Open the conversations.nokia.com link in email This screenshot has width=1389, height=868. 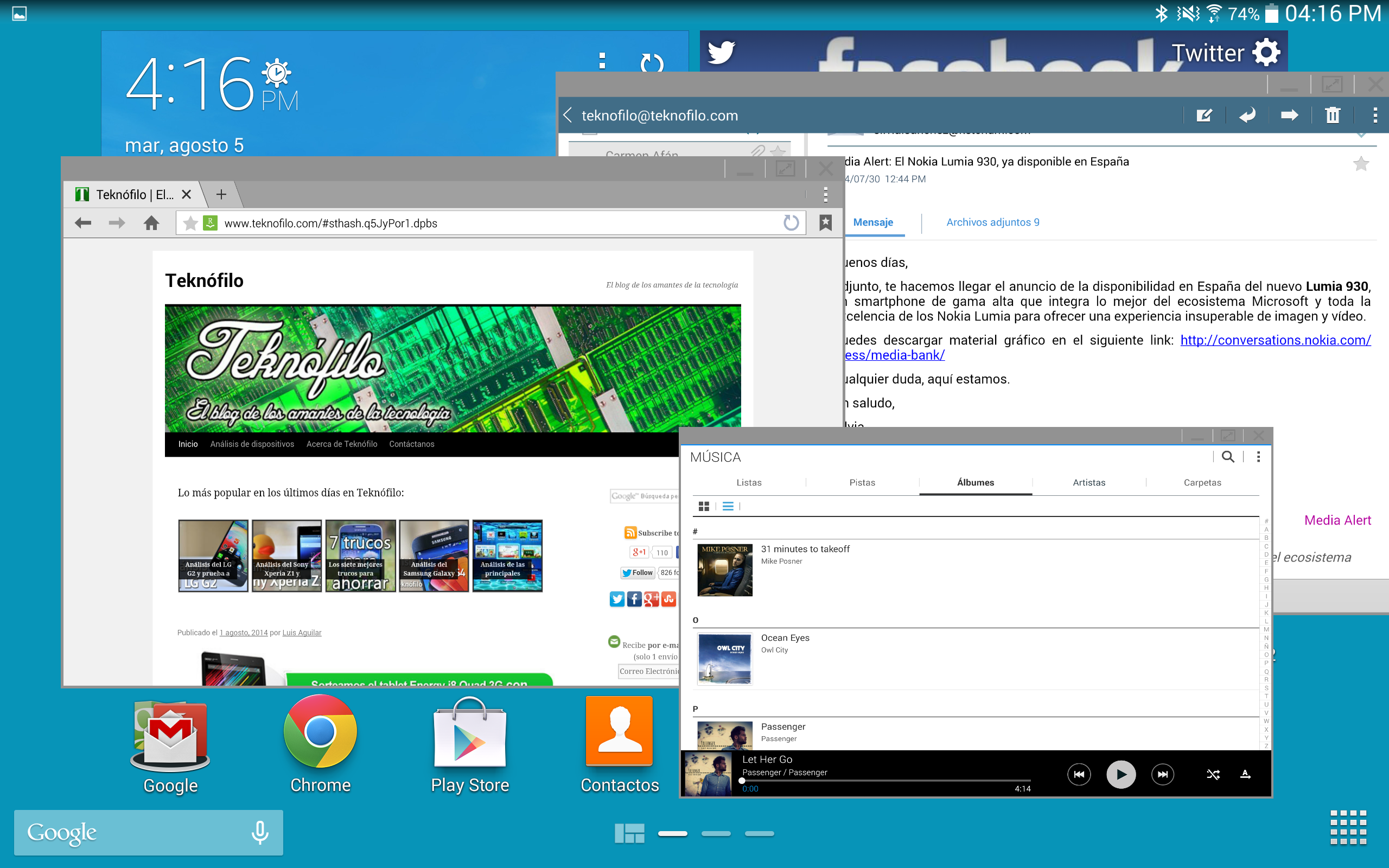[x=1276, y=341]
